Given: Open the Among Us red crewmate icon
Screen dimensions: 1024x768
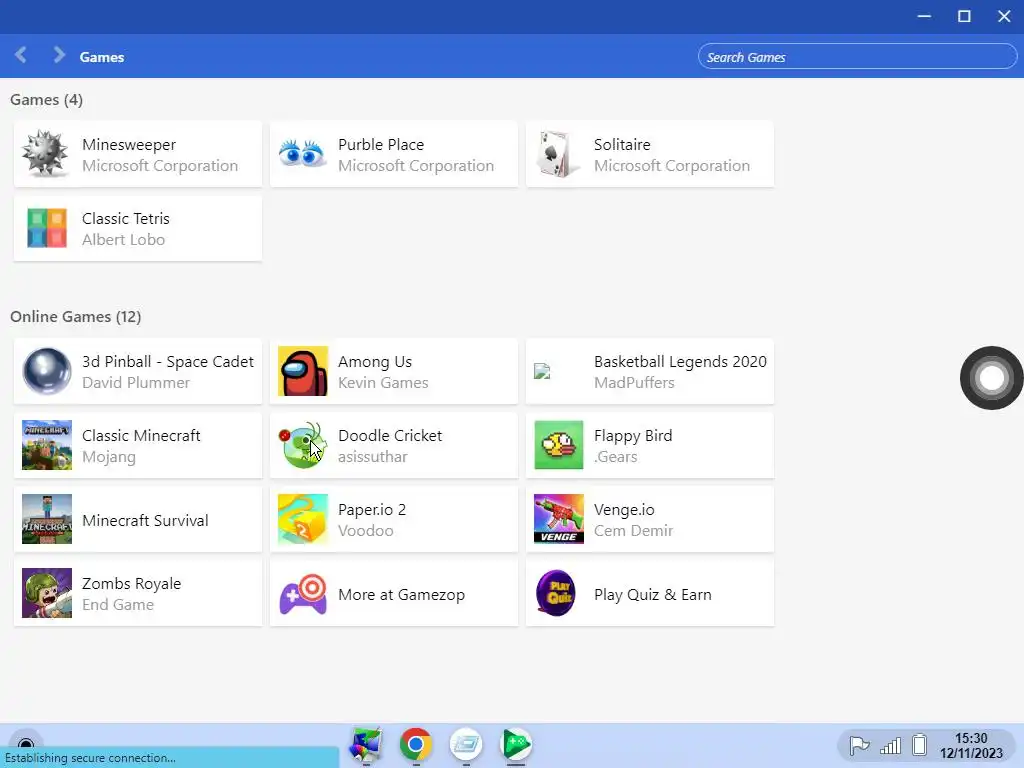Looking at the screenshot, I should tap(302, 371).
